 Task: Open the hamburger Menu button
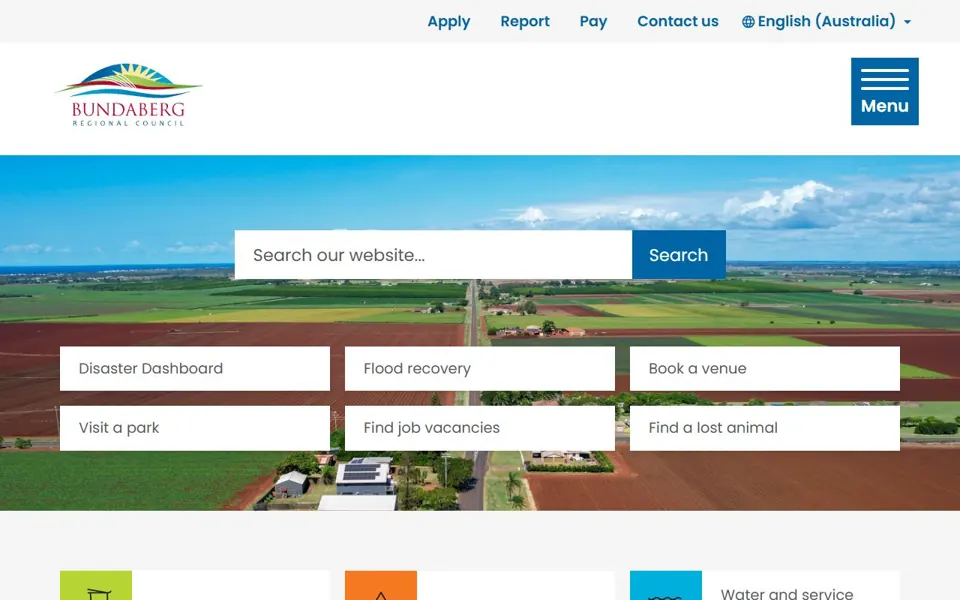coord(884,91)
